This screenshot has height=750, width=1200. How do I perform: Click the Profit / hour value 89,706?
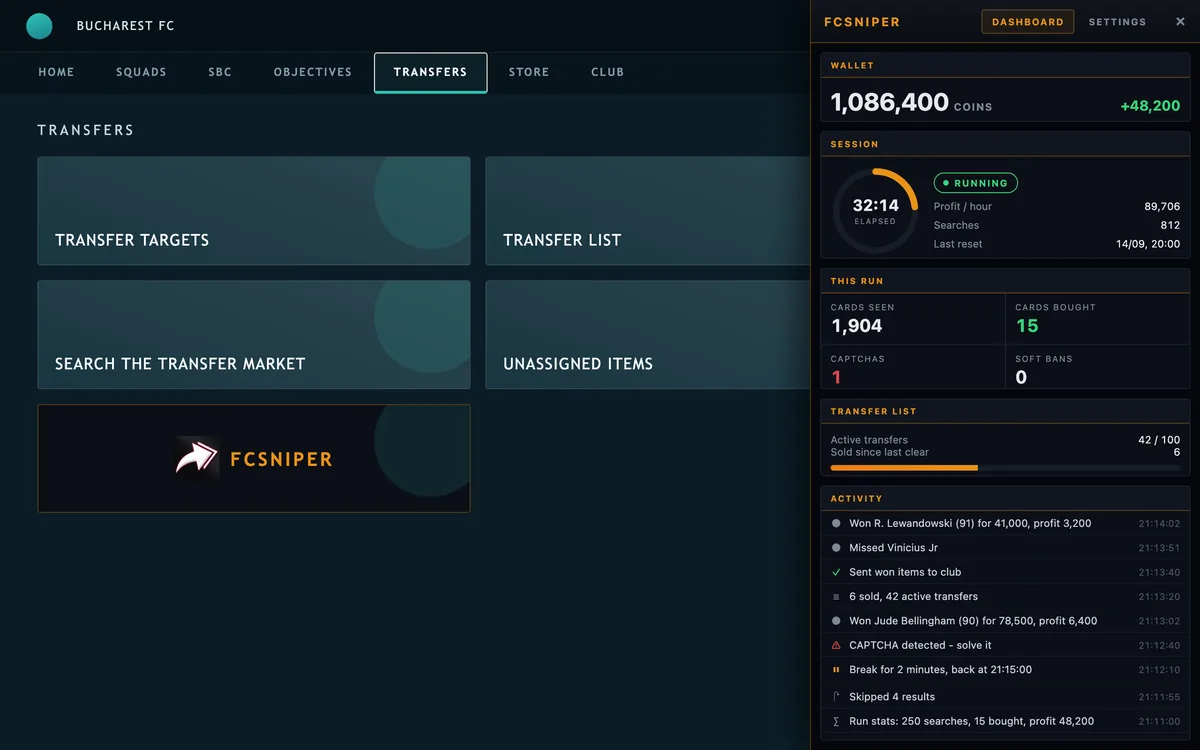1162,206
